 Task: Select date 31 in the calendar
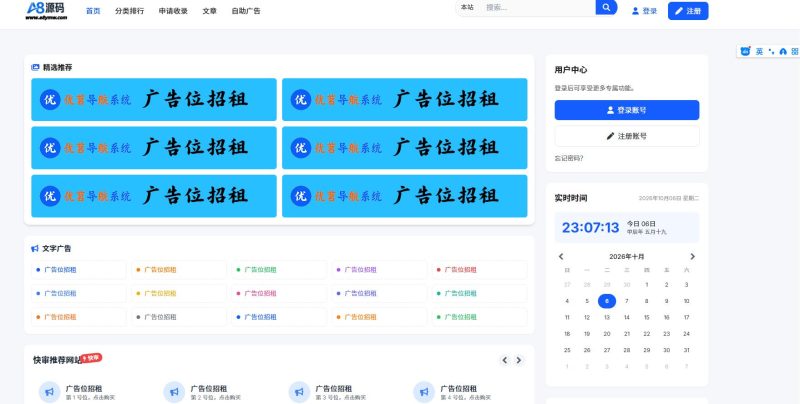686,350
